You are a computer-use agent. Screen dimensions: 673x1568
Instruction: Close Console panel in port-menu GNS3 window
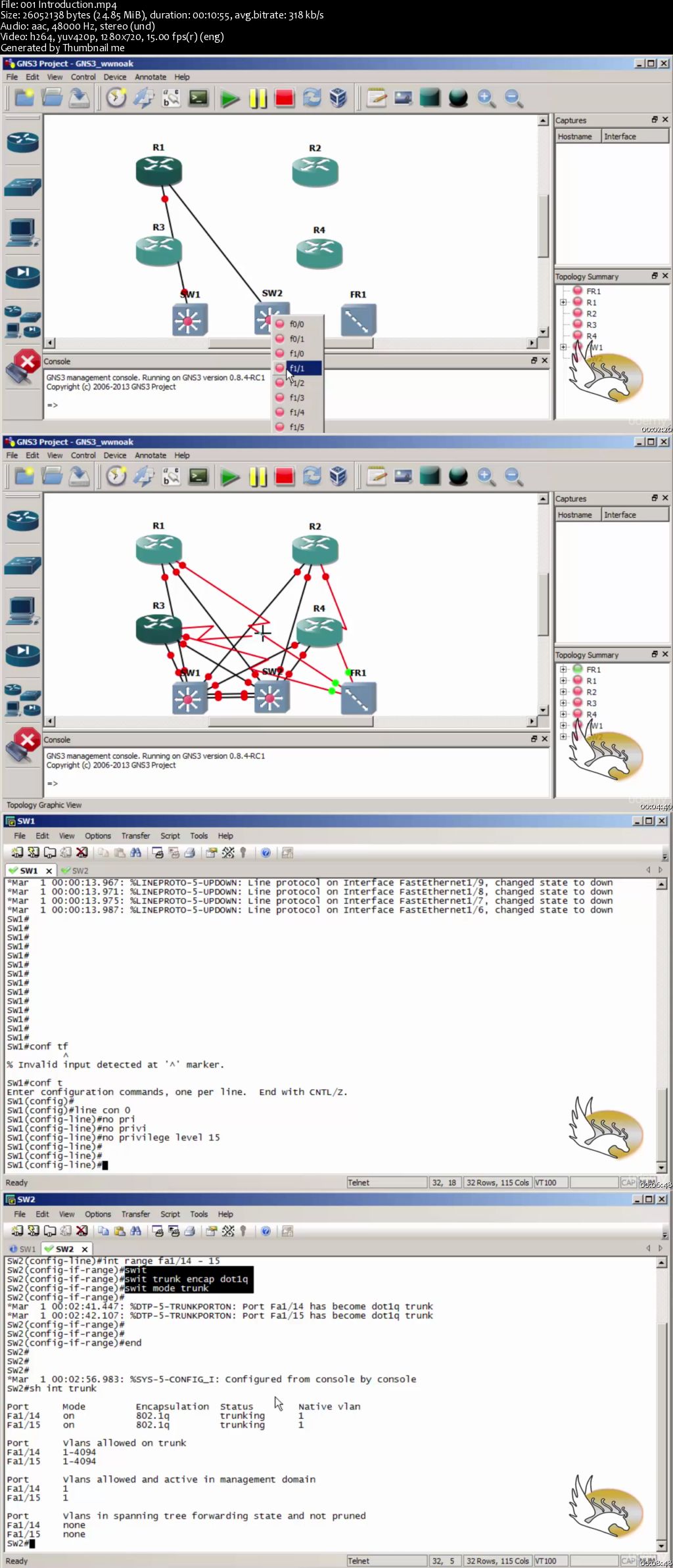pyautogui.click(x=545, y=361)
